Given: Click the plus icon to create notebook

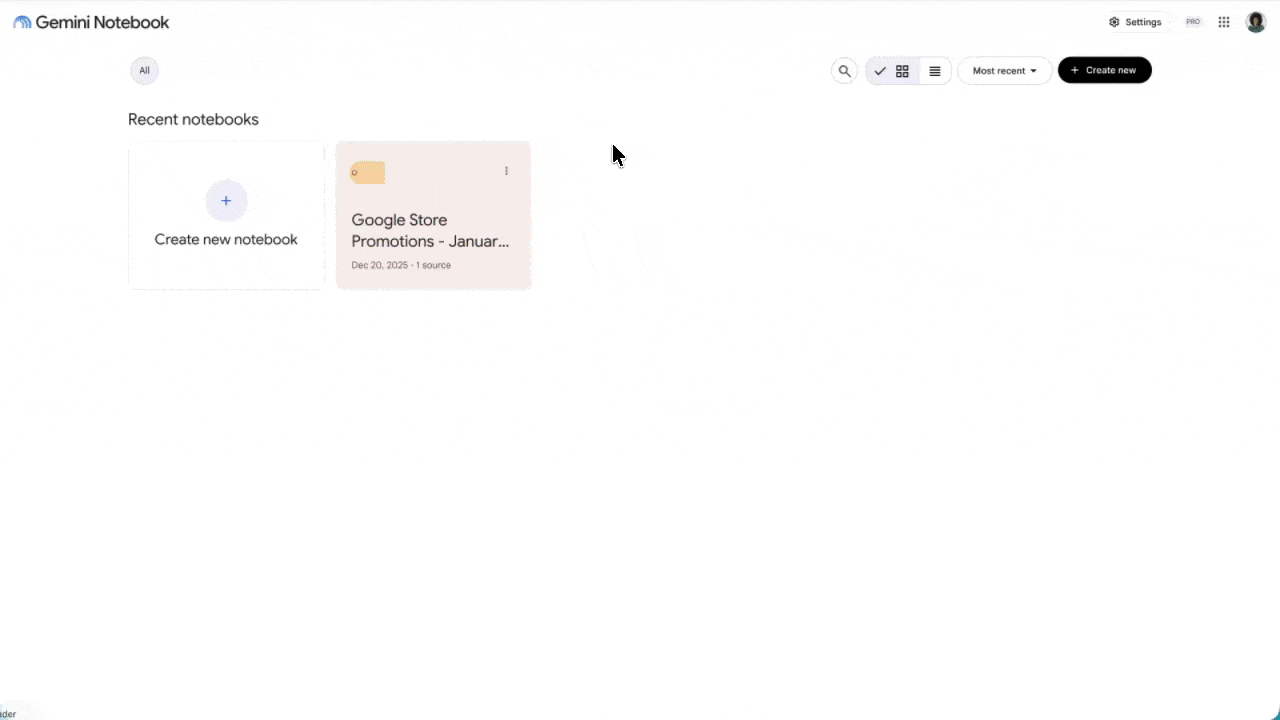Looking at the screenshot, I should coord(226,200).
